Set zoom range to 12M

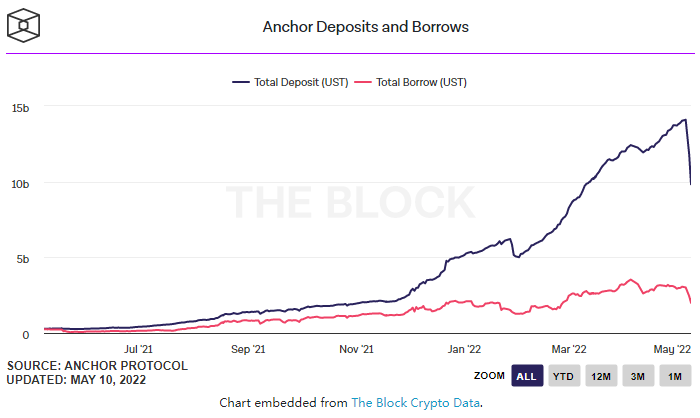click(x=601, y=376)
